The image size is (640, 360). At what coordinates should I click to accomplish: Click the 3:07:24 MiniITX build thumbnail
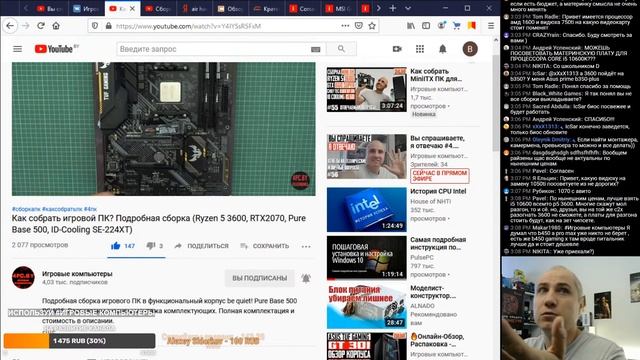[367, 89]
